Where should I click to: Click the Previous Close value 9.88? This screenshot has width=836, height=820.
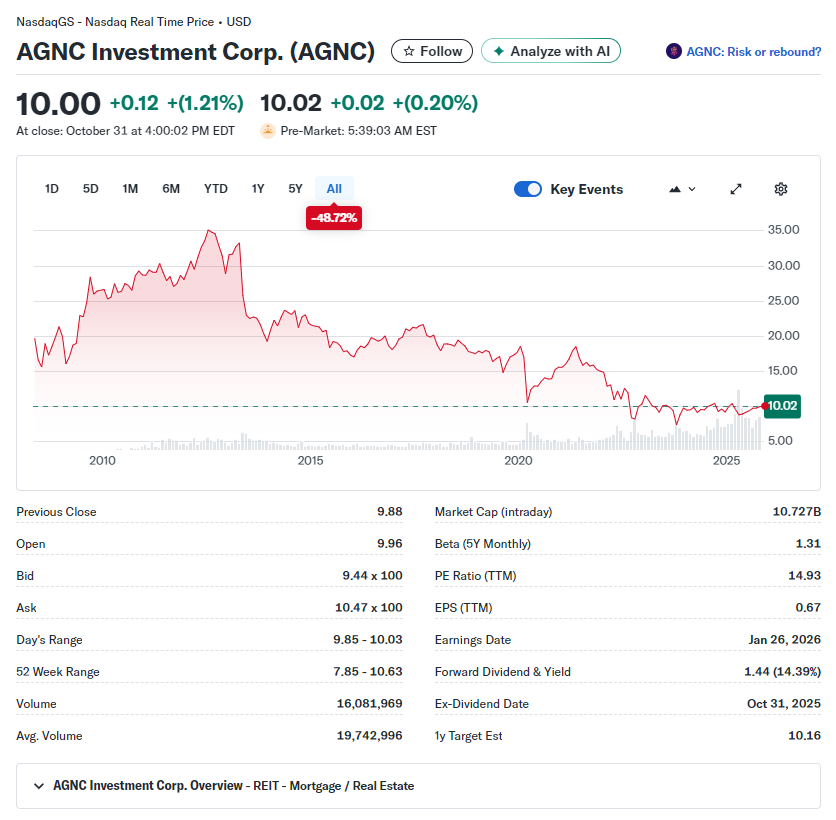(x=390, y=512)
